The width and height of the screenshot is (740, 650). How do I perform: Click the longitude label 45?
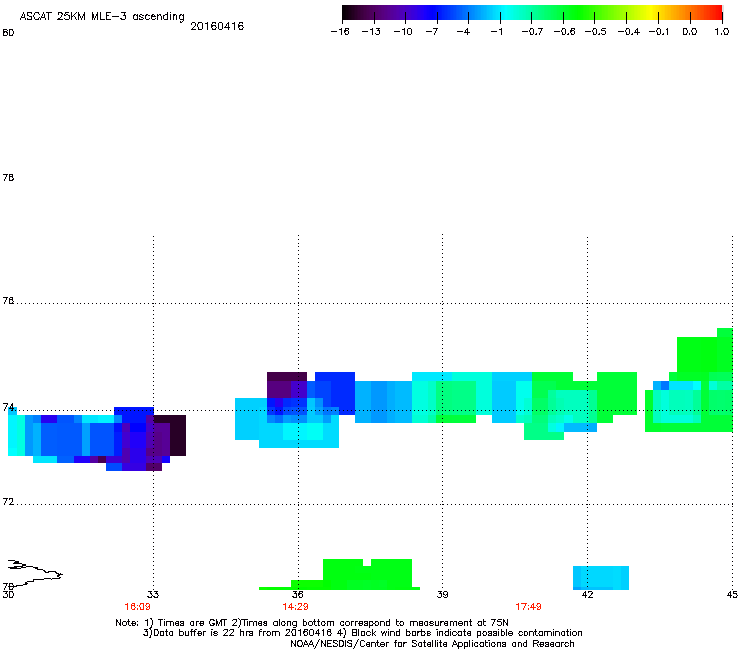point(732,594)
